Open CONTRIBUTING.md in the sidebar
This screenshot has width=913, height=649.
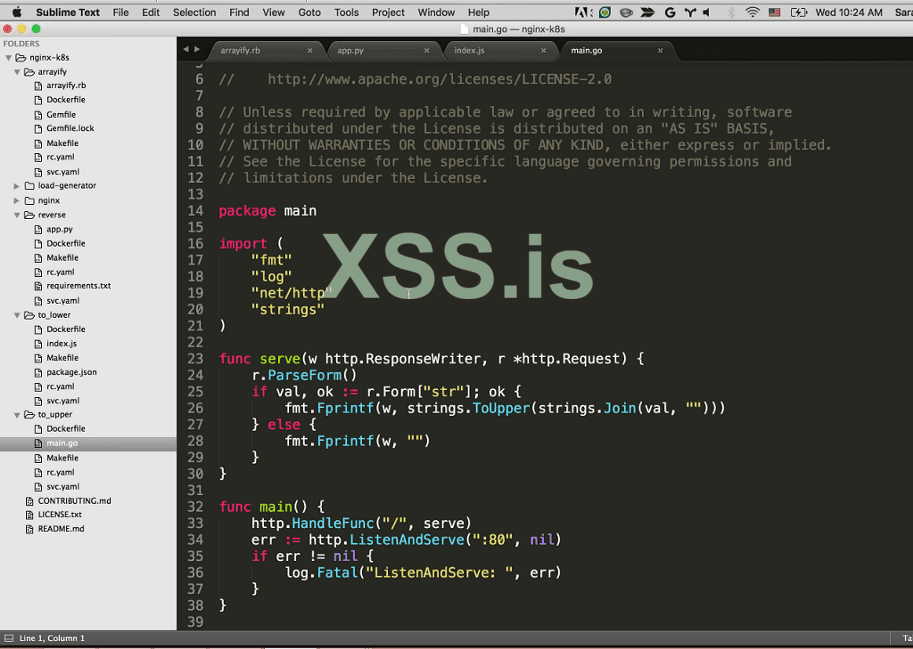(x=75, y=501)
